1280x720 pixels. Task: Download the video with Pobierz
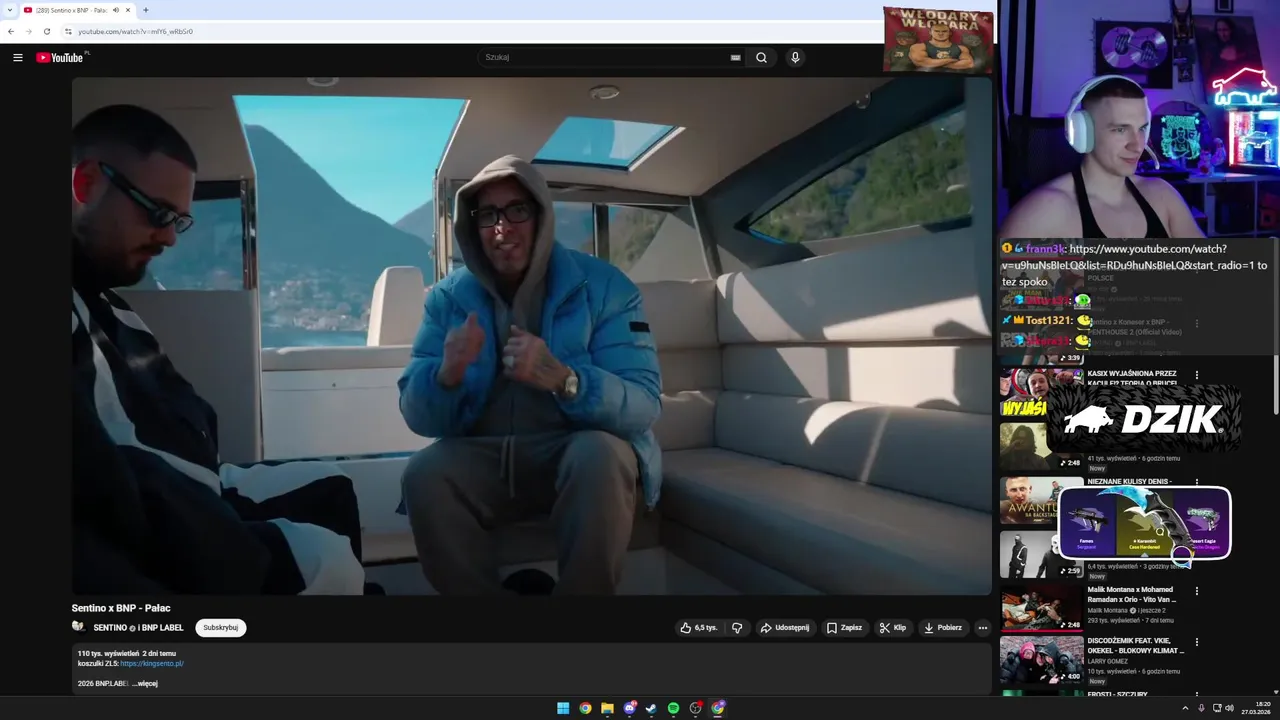coord(943,628)
